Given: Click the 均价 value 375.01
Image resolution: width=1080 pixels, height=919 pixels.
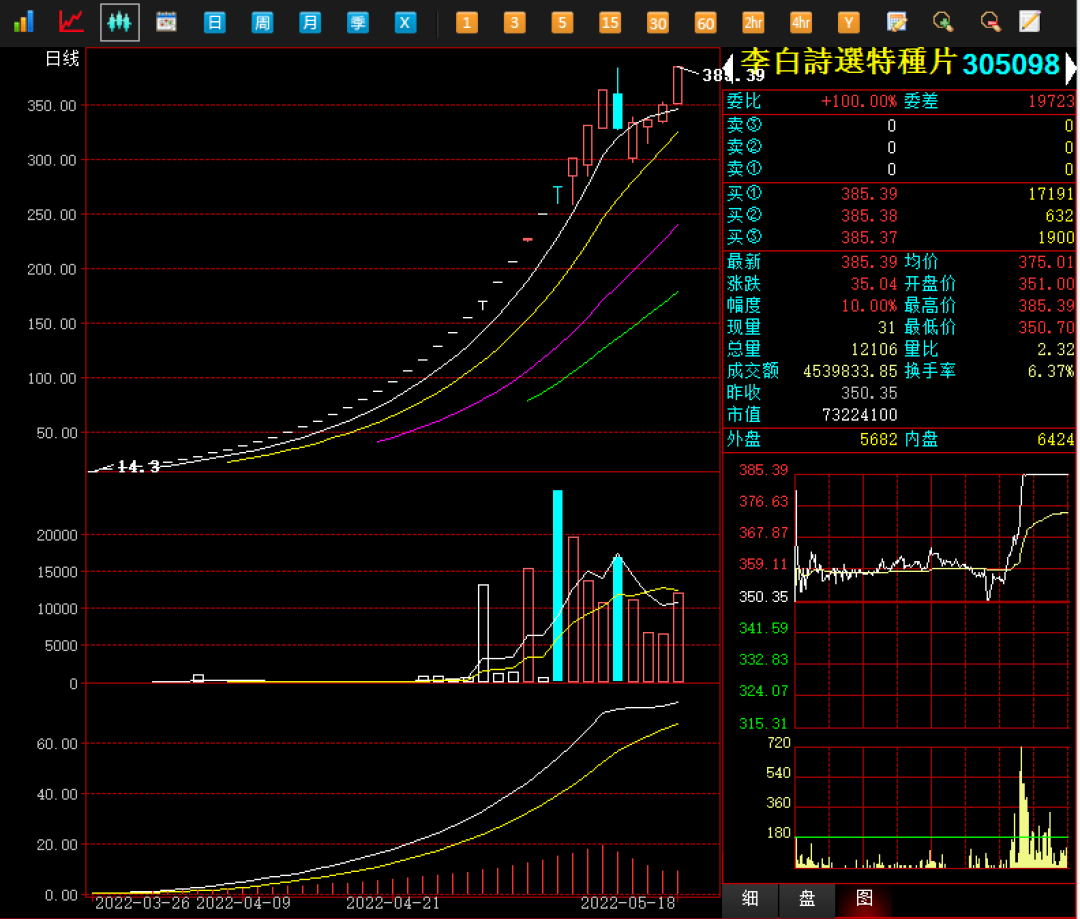Looking at the screenshot, I should [1046, 262].
